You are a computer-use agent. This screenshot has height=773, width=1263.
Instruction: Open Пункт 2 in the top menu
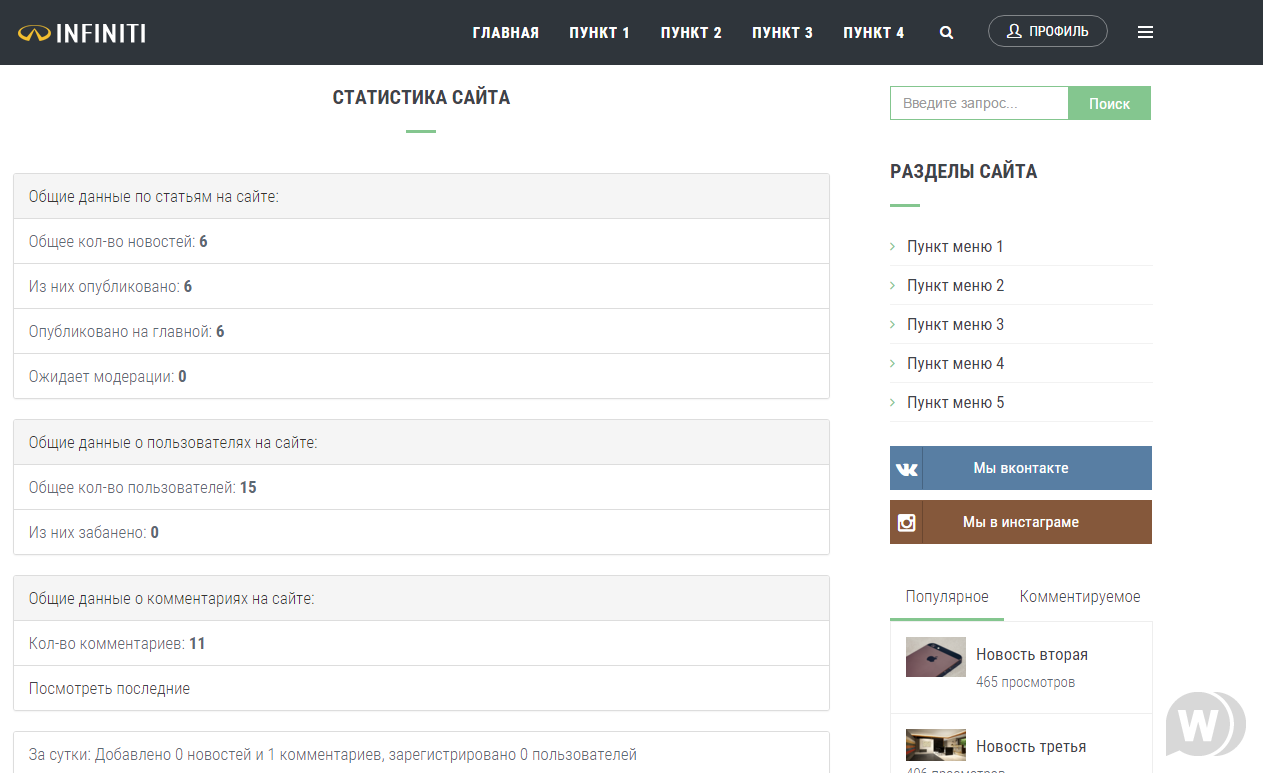click(x=690, y=33)
